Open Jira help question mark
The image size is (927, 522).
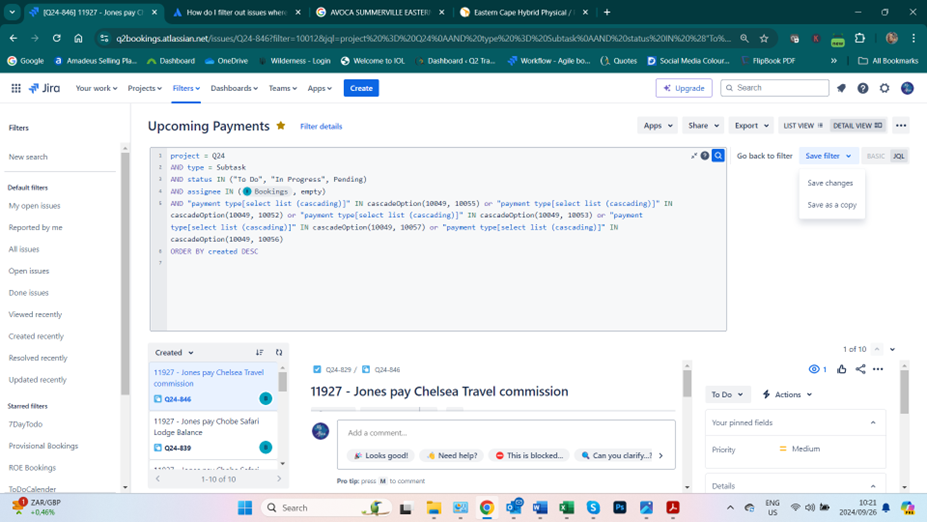(863, 88)
